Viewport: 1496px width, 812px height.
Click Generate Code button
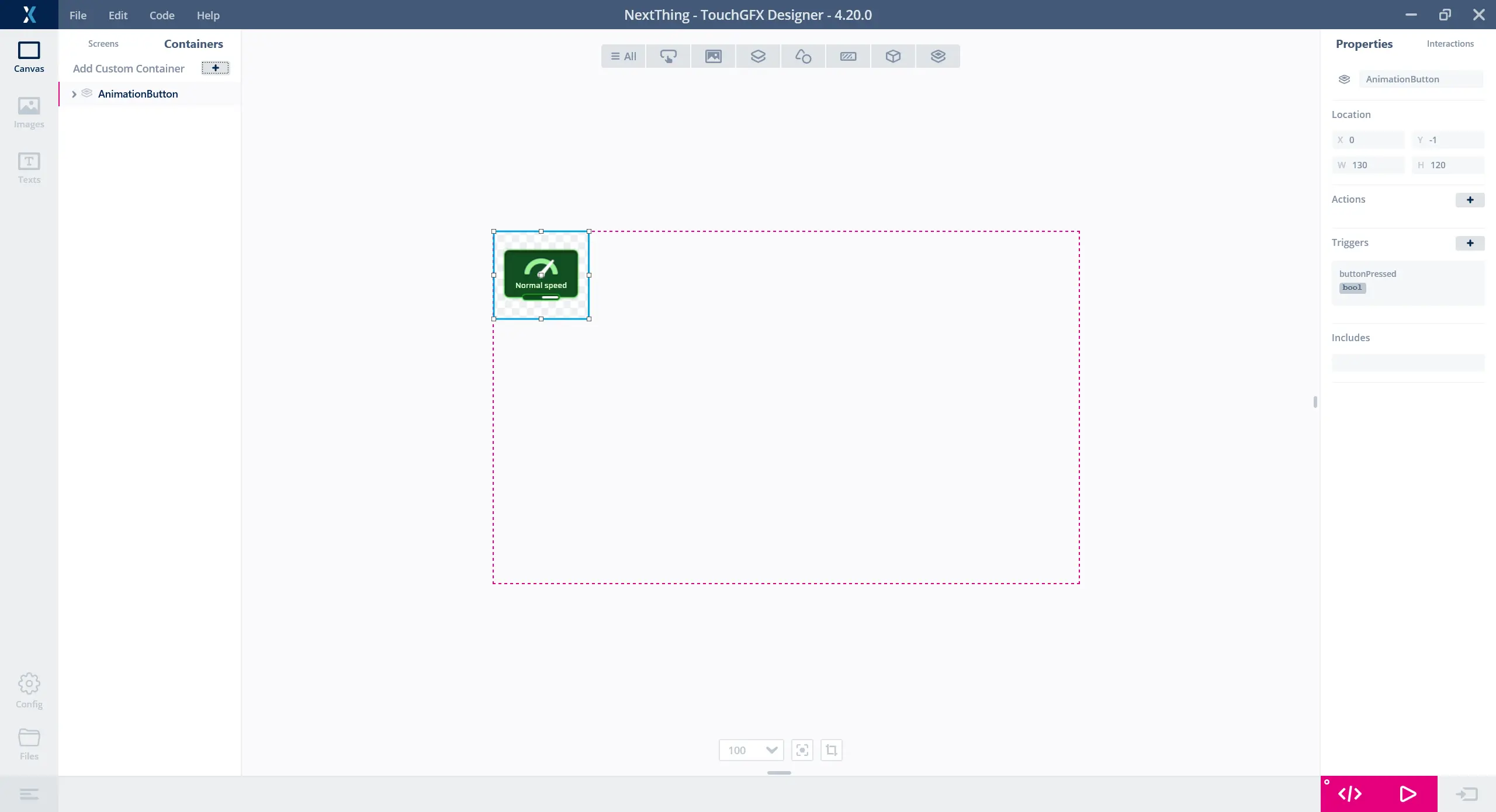1350,794
